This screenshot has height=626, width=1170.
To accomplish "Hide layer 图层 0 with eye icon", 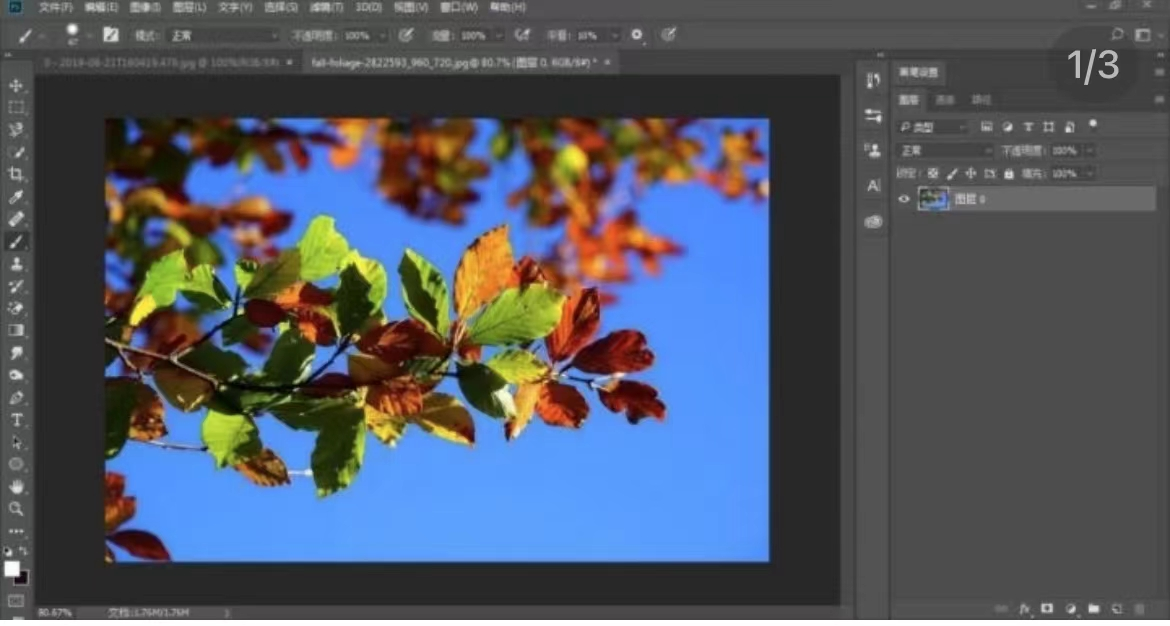I will point(905,199).
